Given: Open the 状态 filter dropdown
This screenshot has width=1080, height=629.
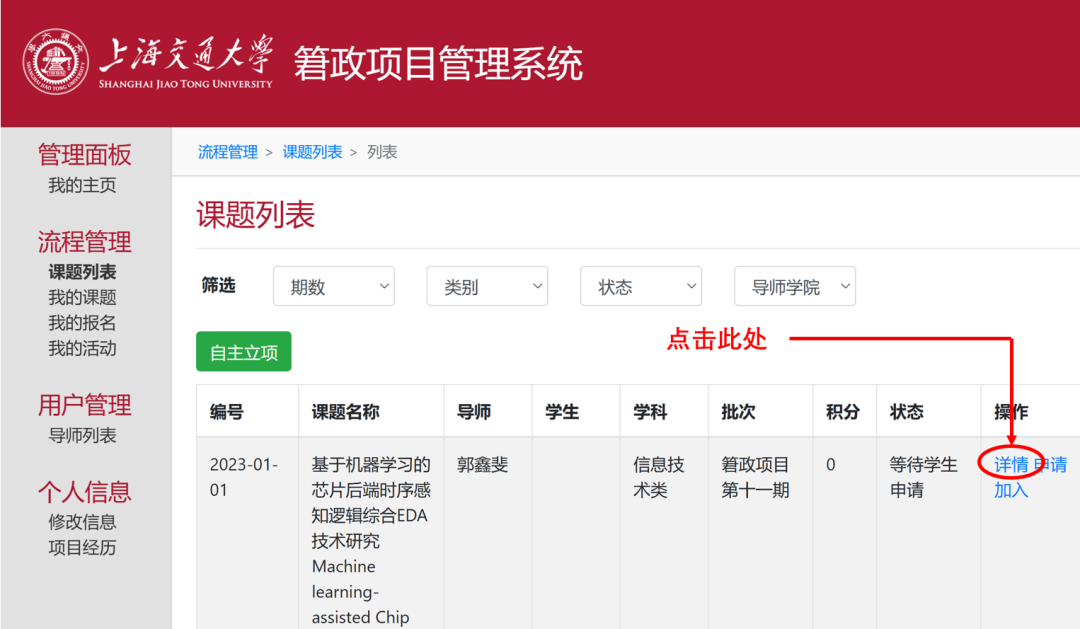Looking at the screenshot, I should [641, 287].
